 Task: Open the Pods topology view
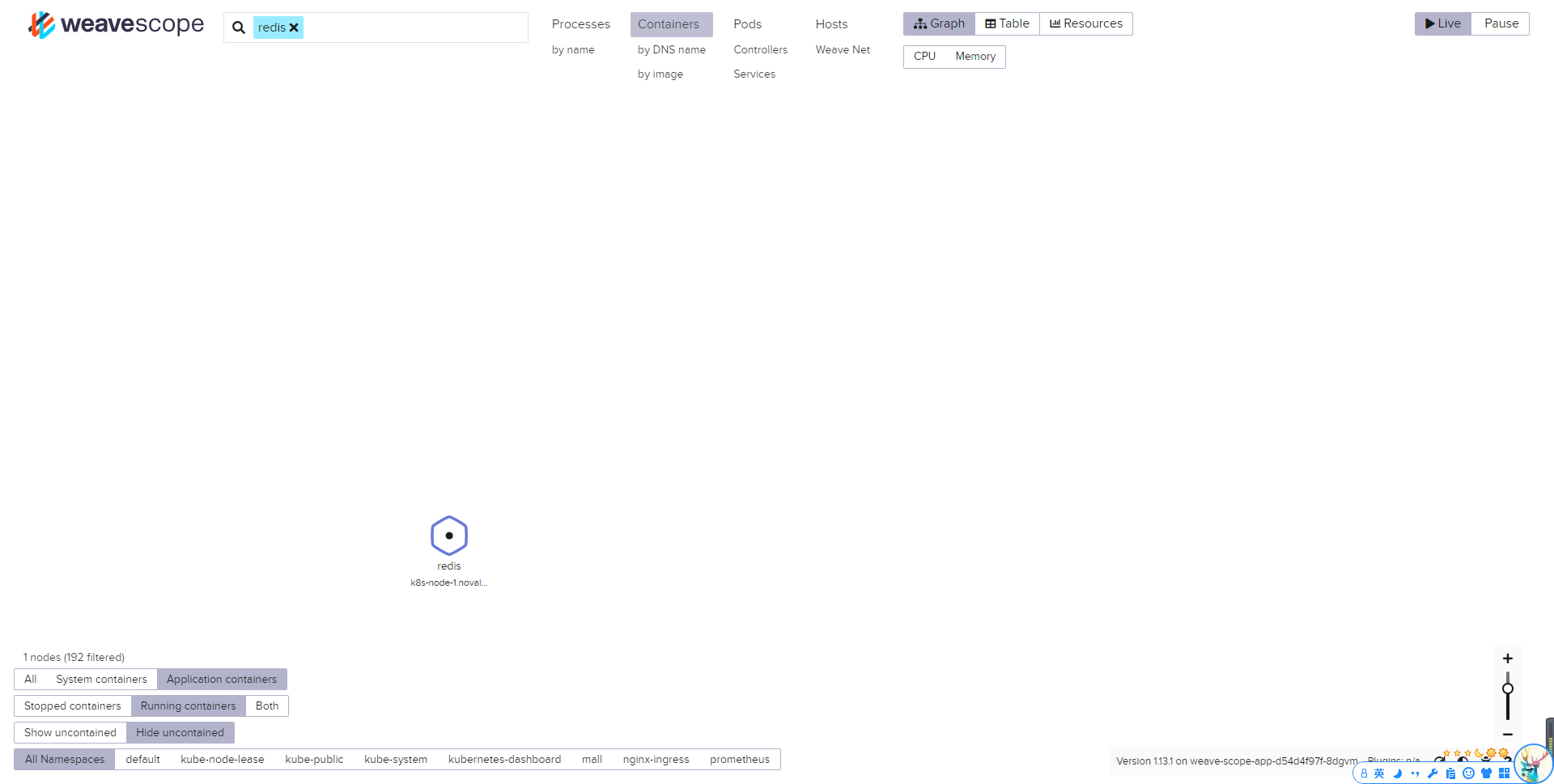pyautogui.click(x=748, y=24)
